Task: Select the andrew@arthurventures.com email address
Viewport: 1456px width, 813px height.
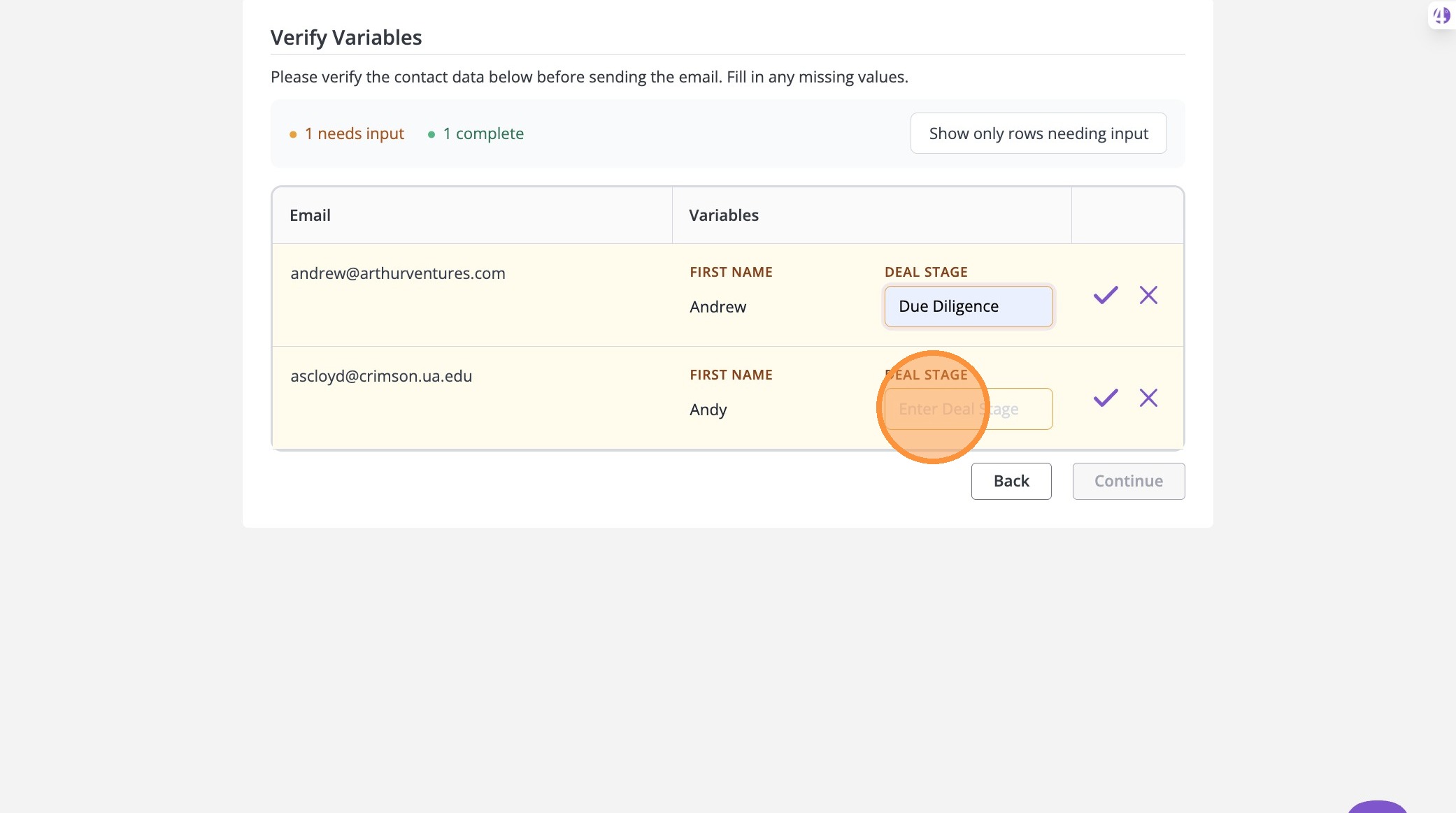Action: tap(397, 273)
